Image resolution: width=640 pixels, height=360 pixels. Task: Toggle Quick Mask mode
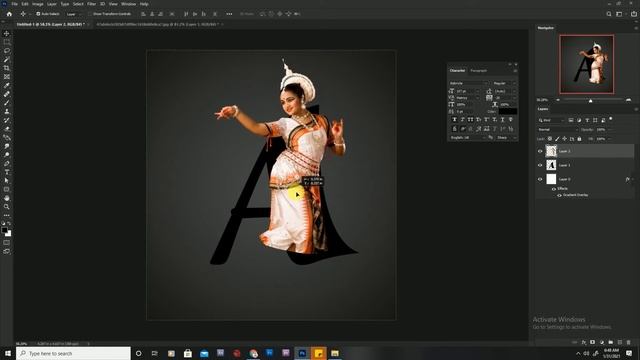point(7,243)
